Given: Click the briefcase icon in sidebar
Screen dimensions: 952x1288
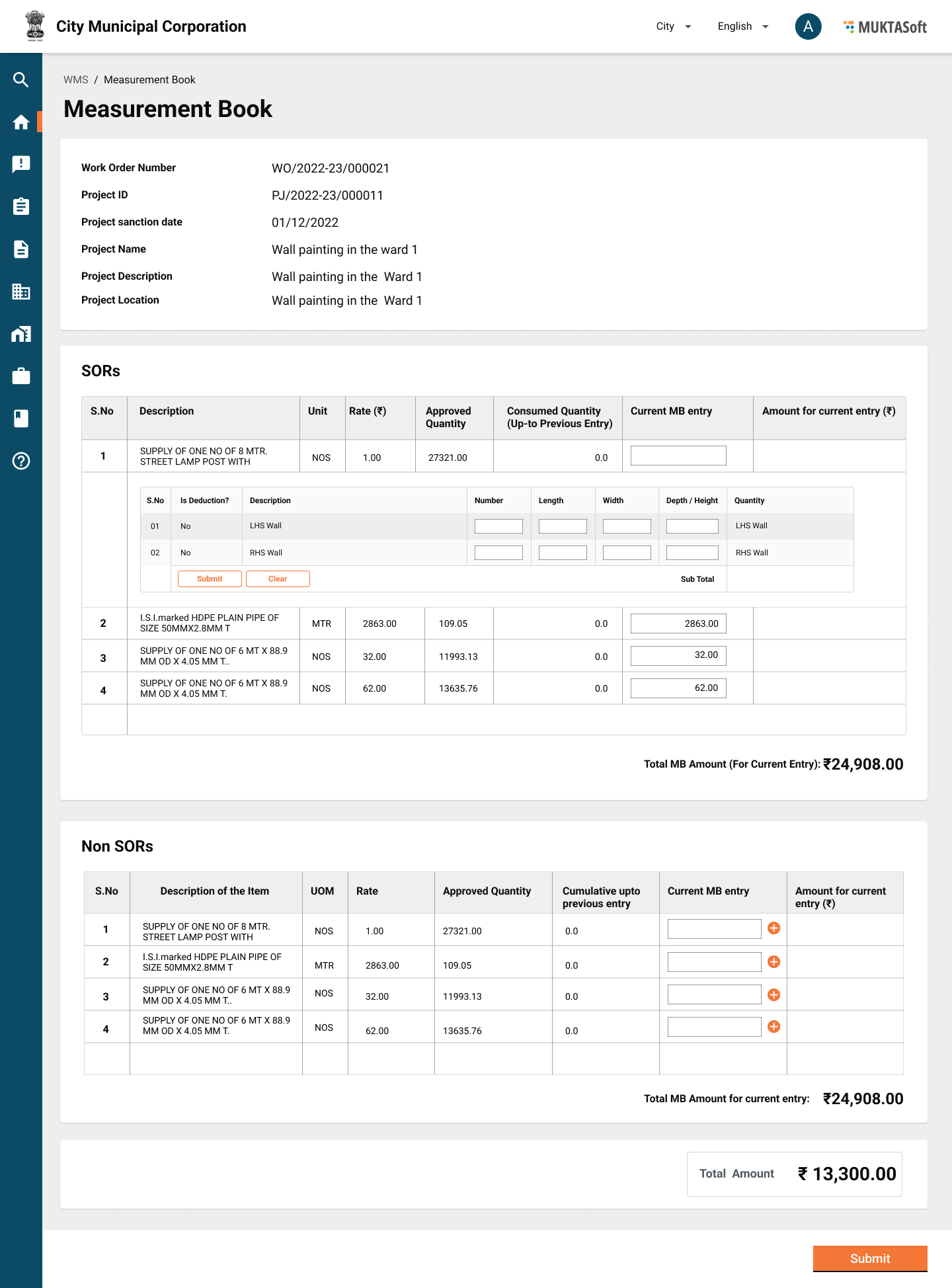Looking at the screenshot, I should point(21,376).
